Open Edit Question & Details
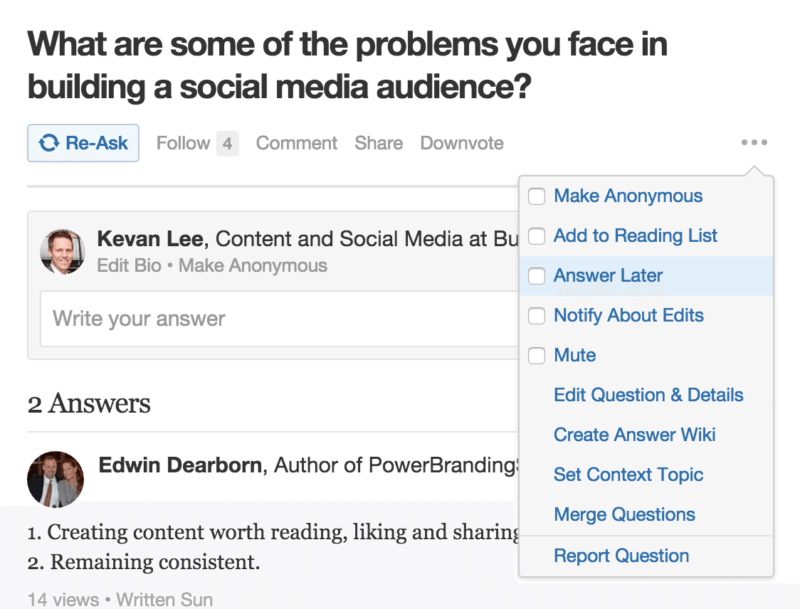The width and height of the screenshot is (800, 609). point(648,395)
